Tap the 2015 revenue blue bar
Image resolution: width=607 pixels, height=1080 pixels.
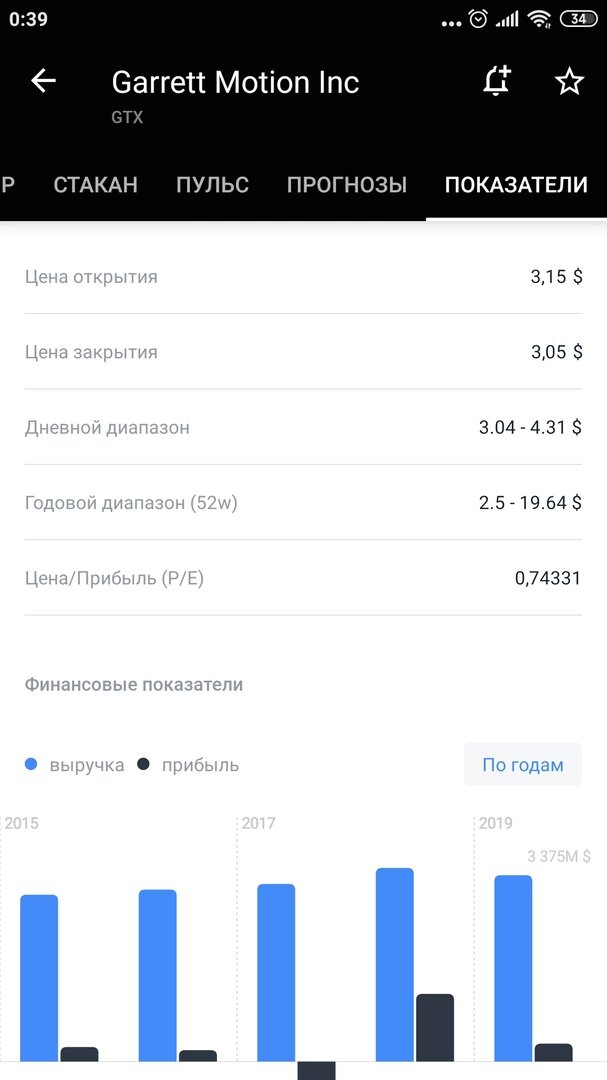(x=39, y=978)
